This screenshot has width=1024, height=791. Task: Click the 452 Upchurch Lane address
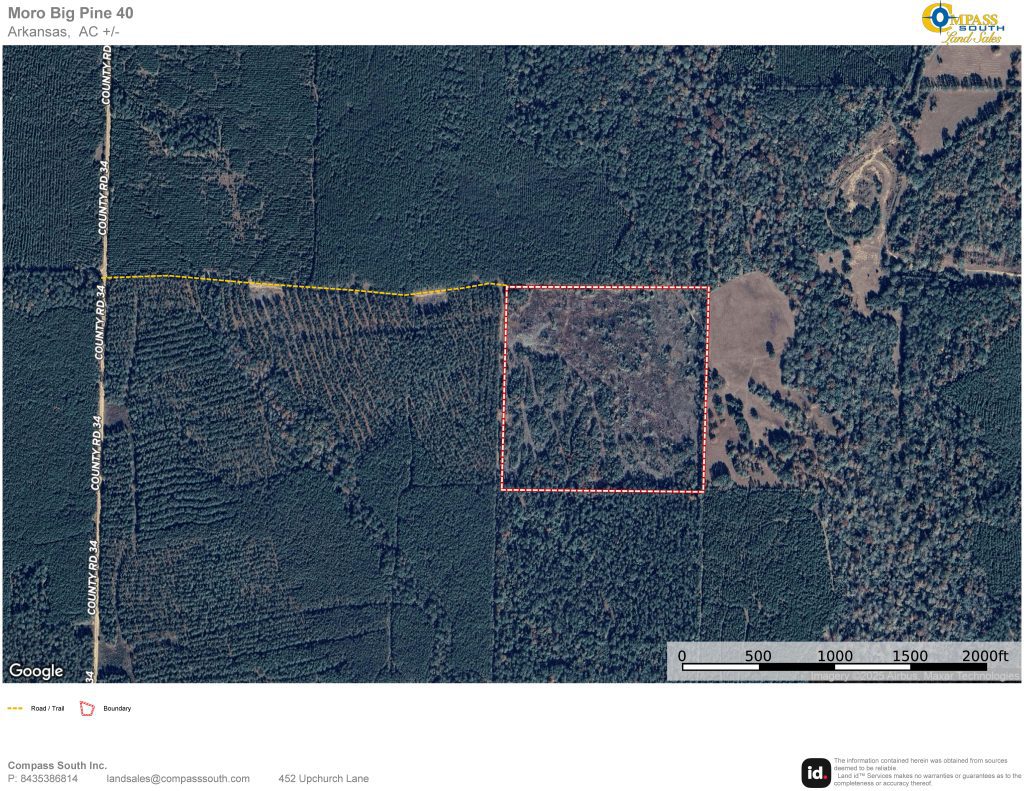tap(323, 779)
